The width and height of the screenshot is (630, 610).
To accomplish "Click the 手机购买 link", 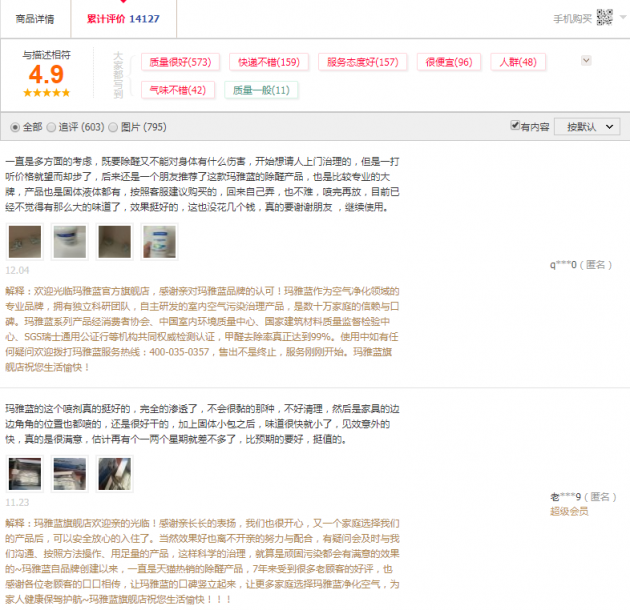I will [571, 18].
